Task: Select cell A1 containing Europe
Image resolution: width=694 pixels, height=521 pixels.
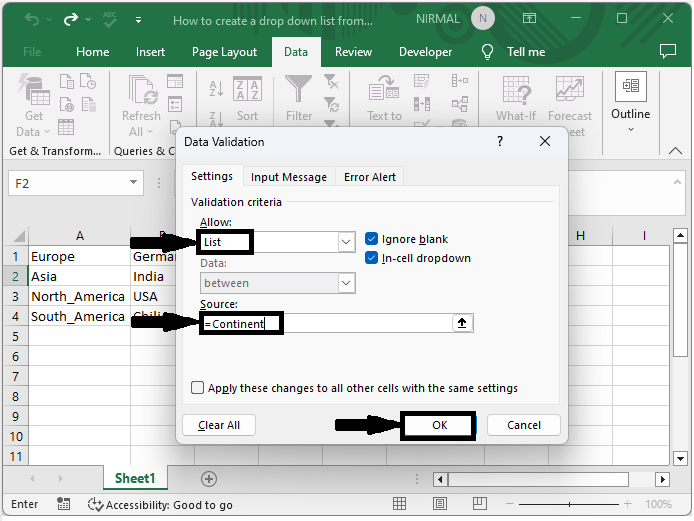Action: click(x=80, y=256)
